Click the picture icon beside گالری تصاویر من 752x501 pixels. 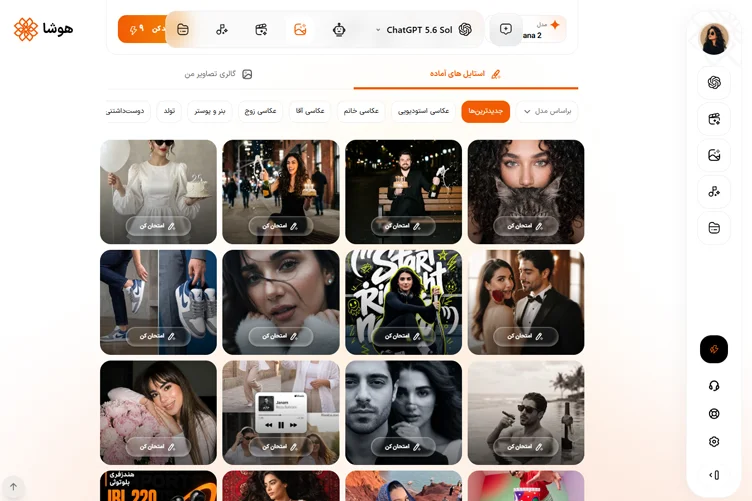pos(247,74)
